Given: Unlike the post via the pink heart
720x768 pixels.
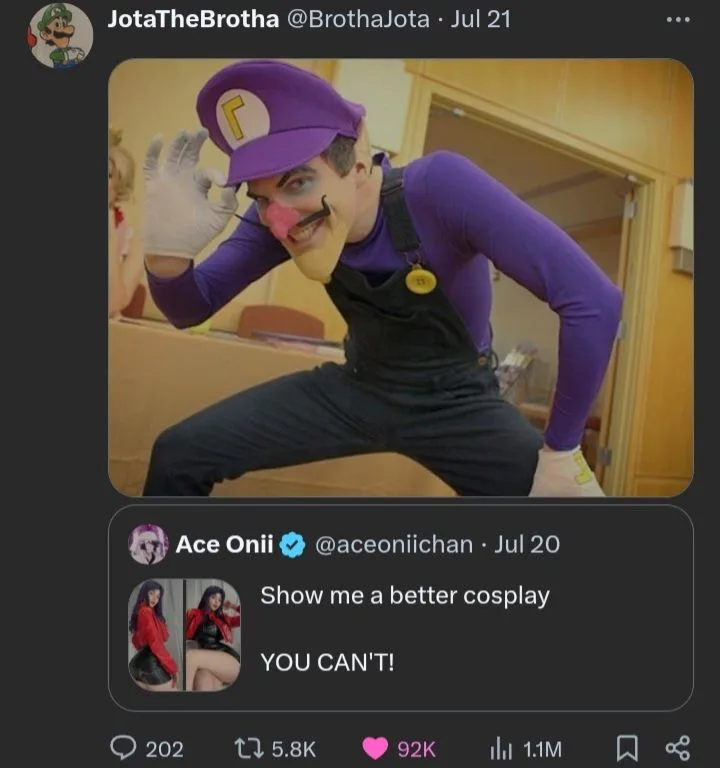Looking at the screenshot, I should click(375, 748).
